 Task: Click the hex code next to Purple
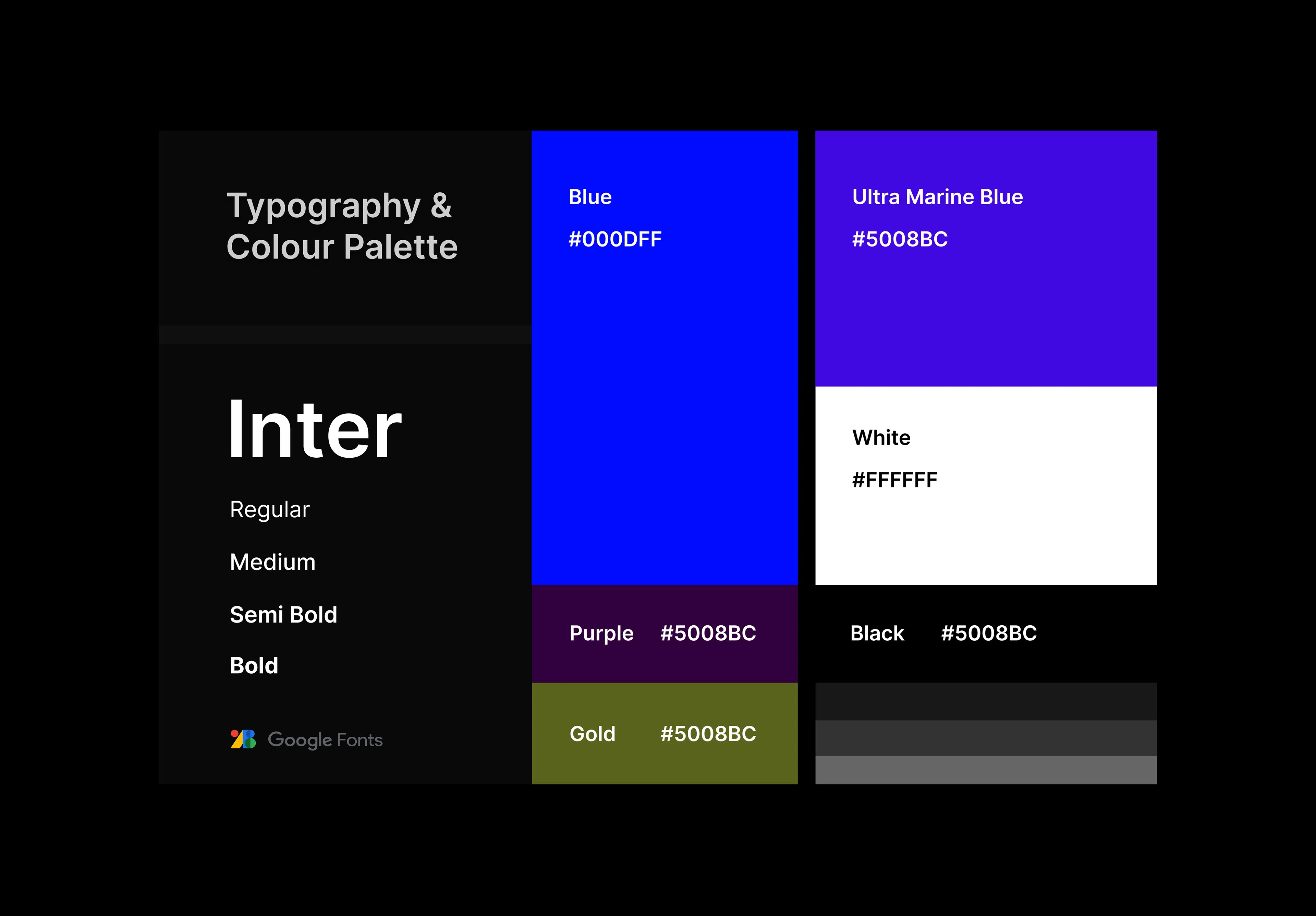(708, 634)
